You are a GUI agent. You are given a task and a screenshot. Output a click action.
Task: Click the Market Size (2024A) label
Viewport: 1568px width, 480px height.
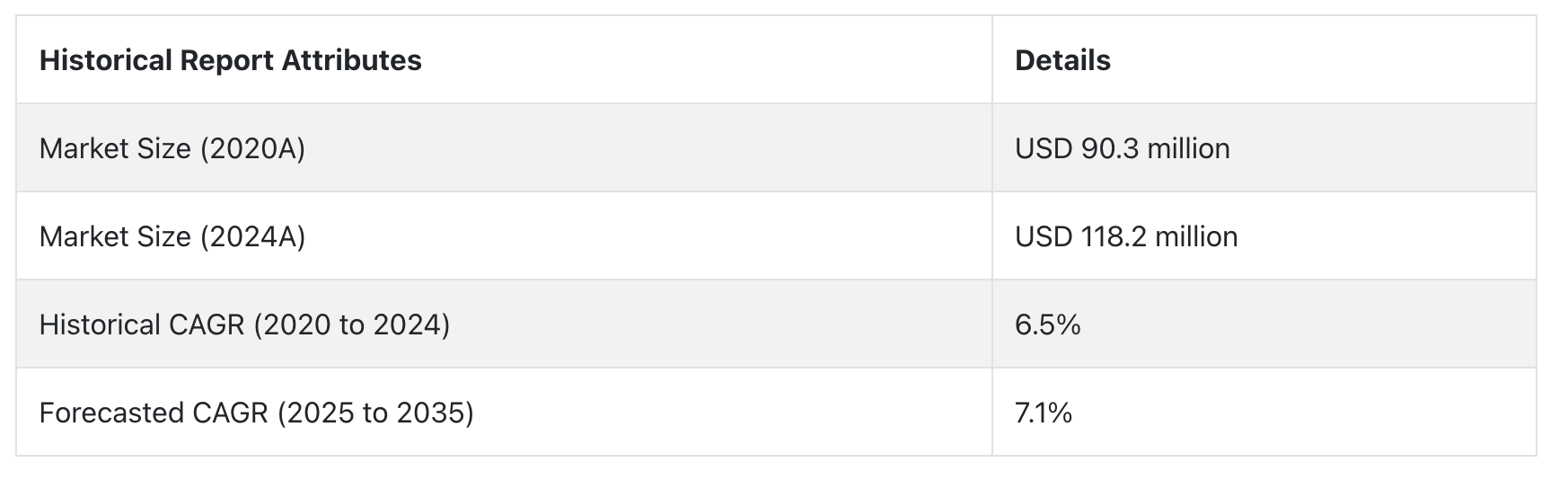[x=172, y=236]
